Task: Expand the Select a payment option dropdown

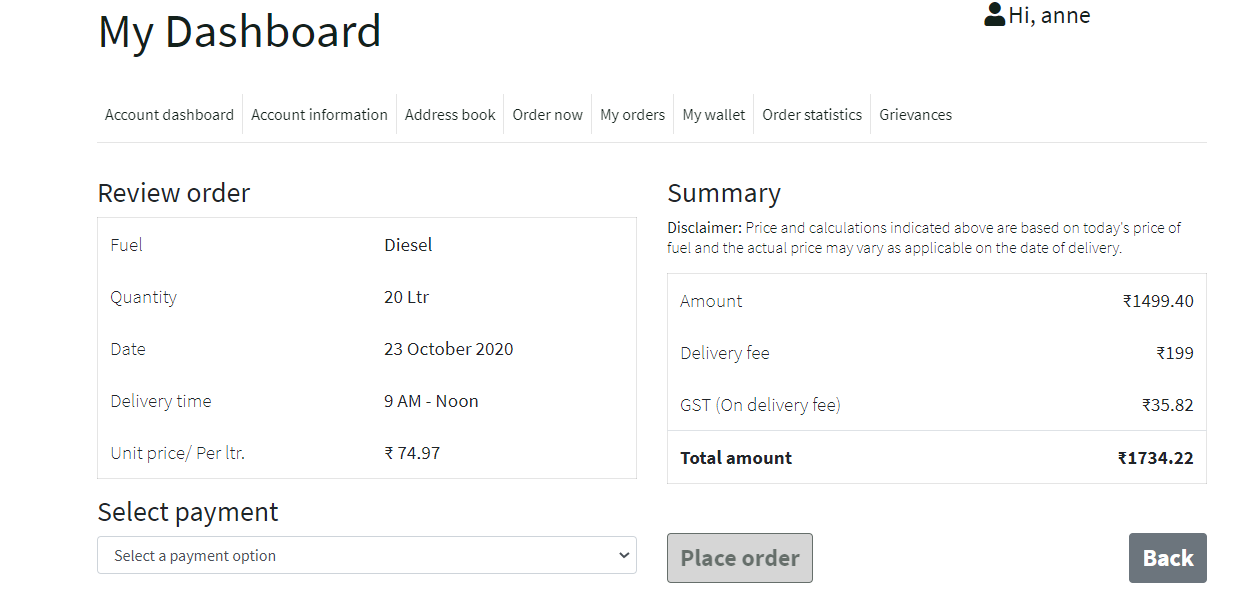Action: 367,555
